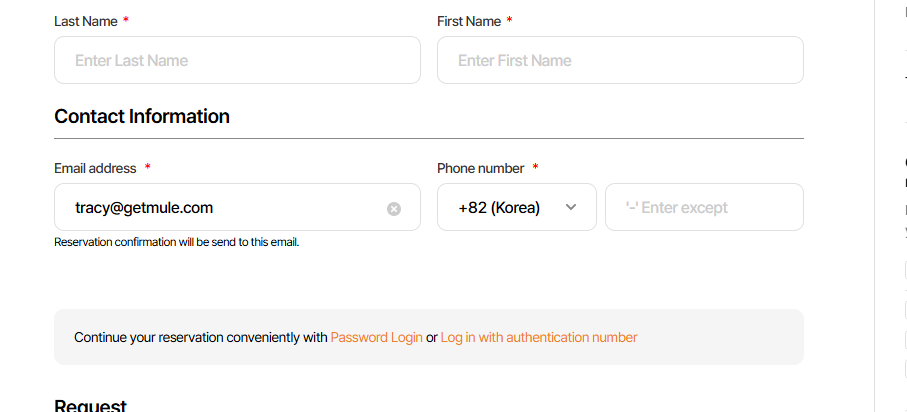The height and width of the screenshot is (412, 907).
Task: Click the chevron arrow in country code selector
Action: tap(571, 207)
